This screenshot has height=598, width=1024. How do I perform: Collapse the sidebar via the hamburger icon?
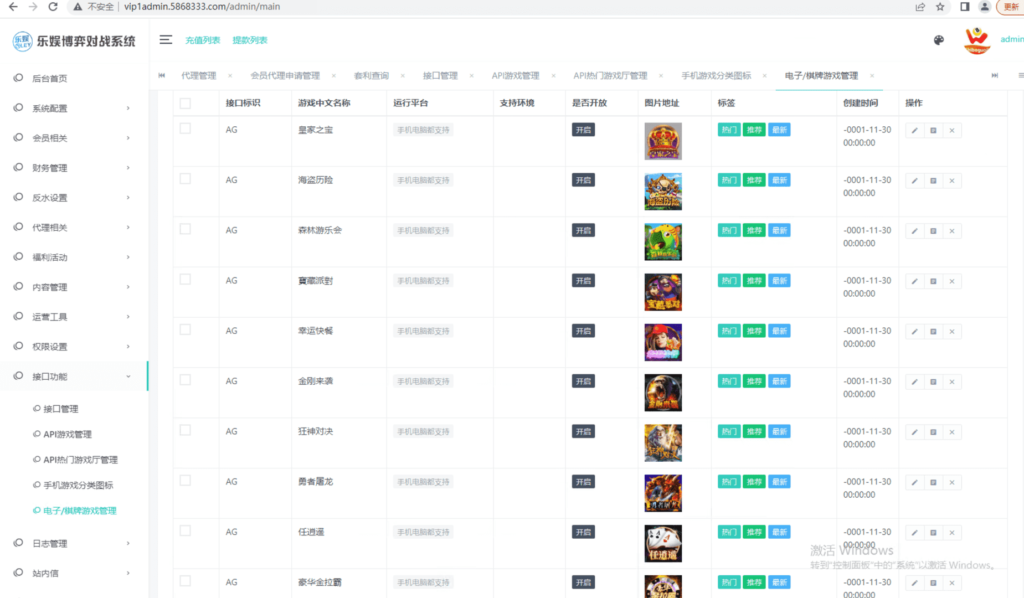[x=166, y=40]
